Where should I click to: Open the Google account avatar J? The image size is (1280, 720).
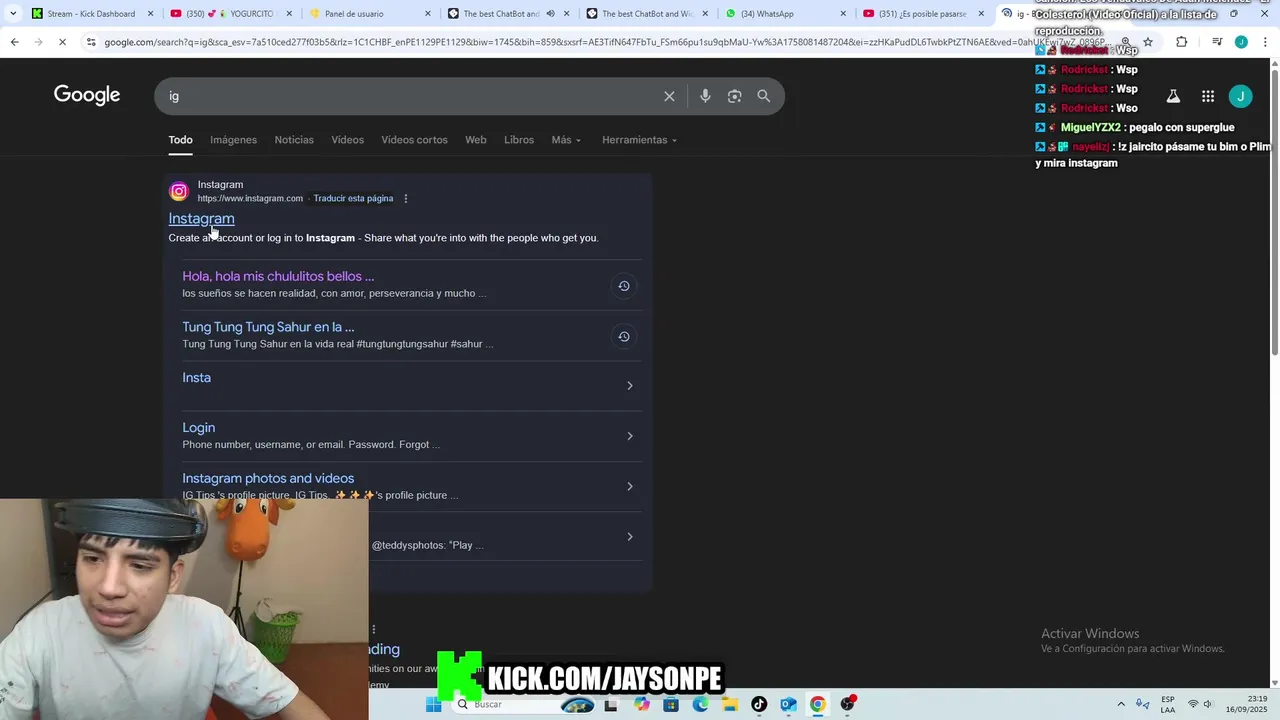[x=1241, y=96]
